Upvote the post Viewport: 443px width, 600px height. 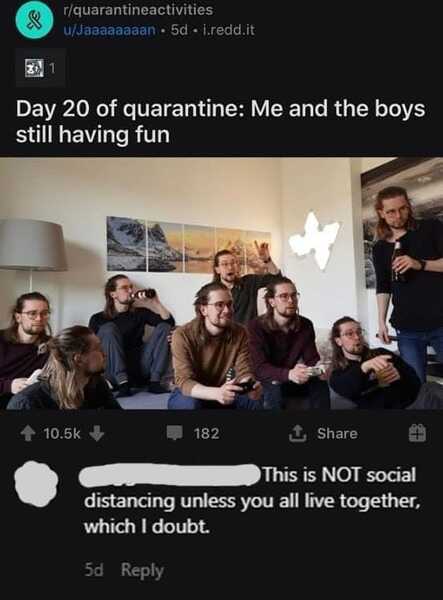(28, 434)
